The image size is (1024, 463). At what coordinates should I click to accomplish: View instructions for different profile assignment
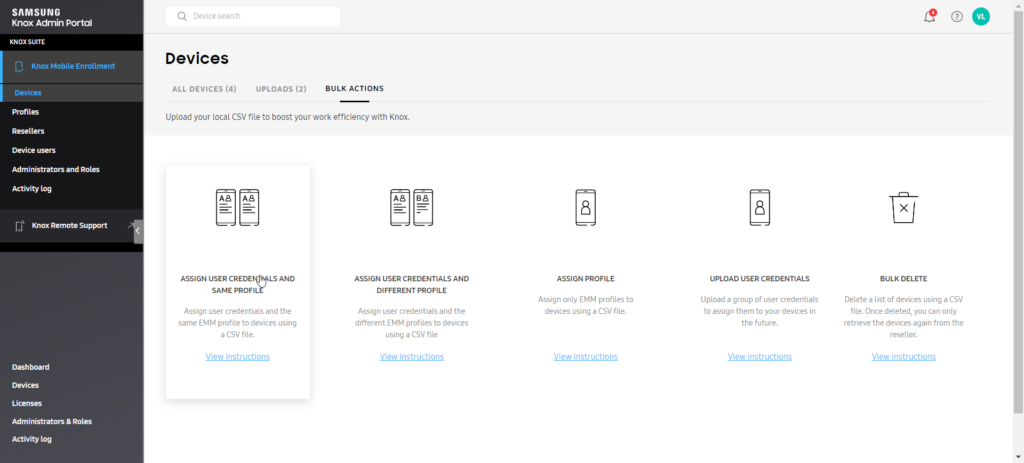click(x=411, y=357)
